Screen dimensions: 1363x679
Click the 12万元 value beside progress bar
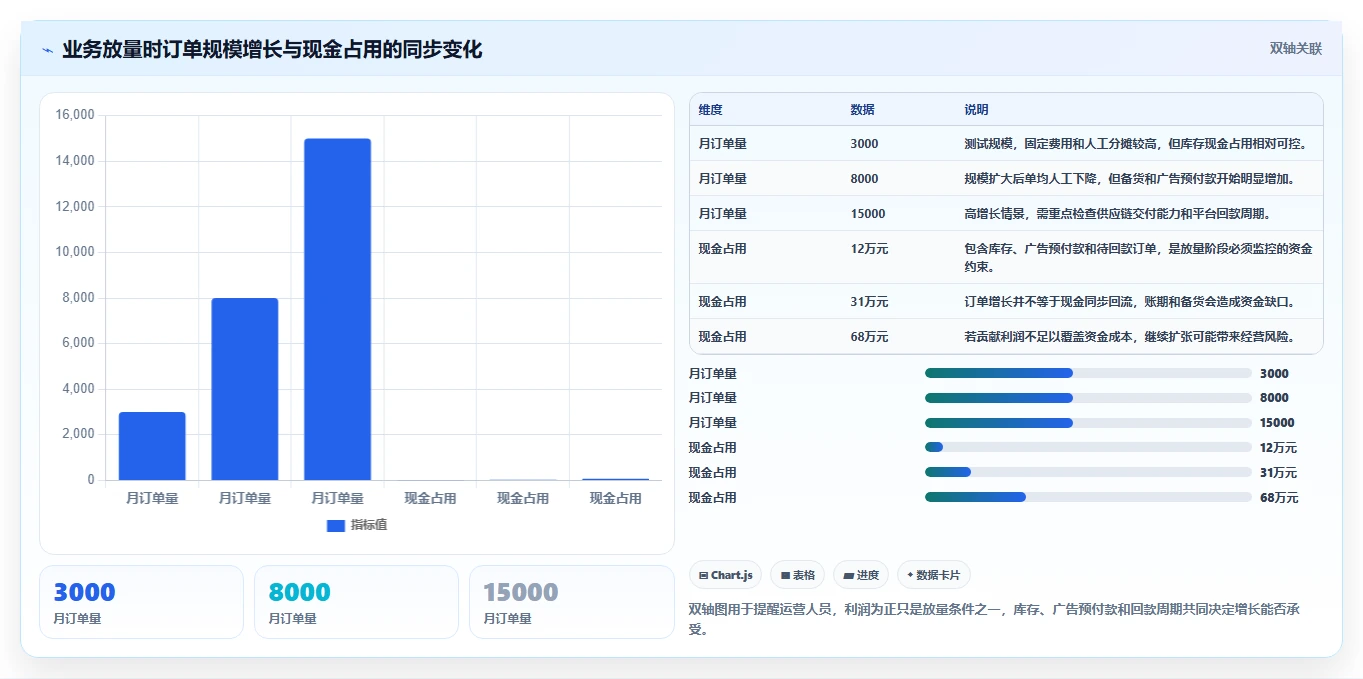(x=1279, y=448)
